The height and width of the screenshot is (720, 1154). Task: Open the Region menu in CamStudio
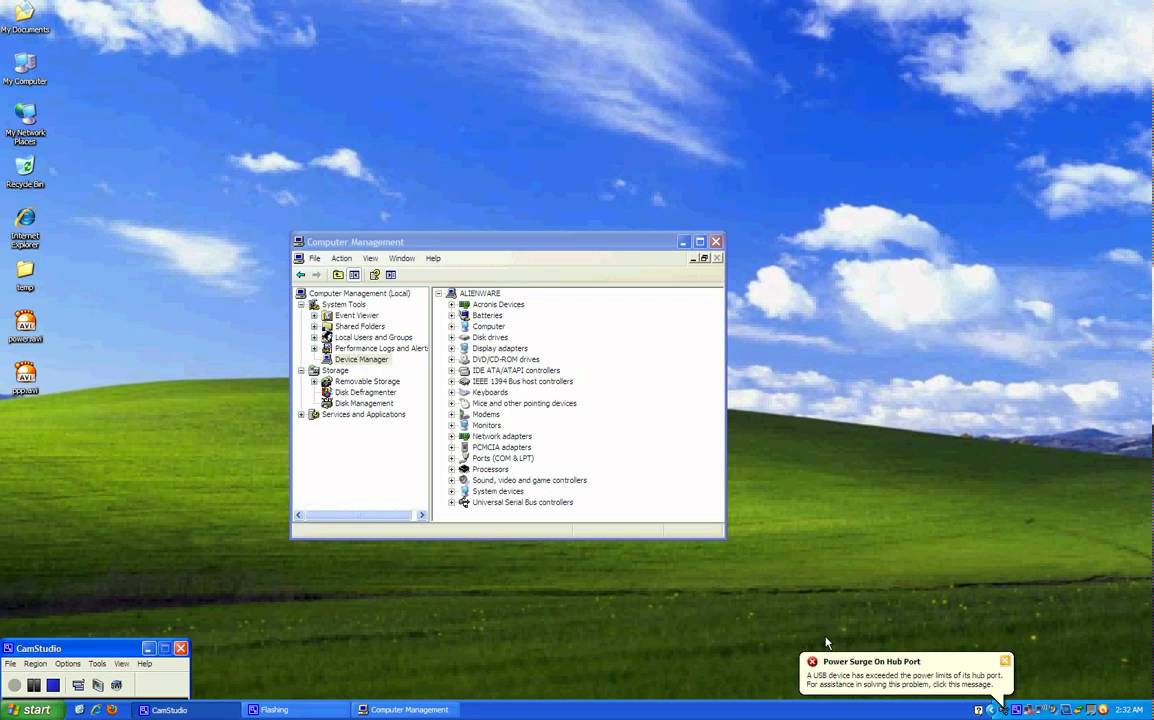[35, 663]
